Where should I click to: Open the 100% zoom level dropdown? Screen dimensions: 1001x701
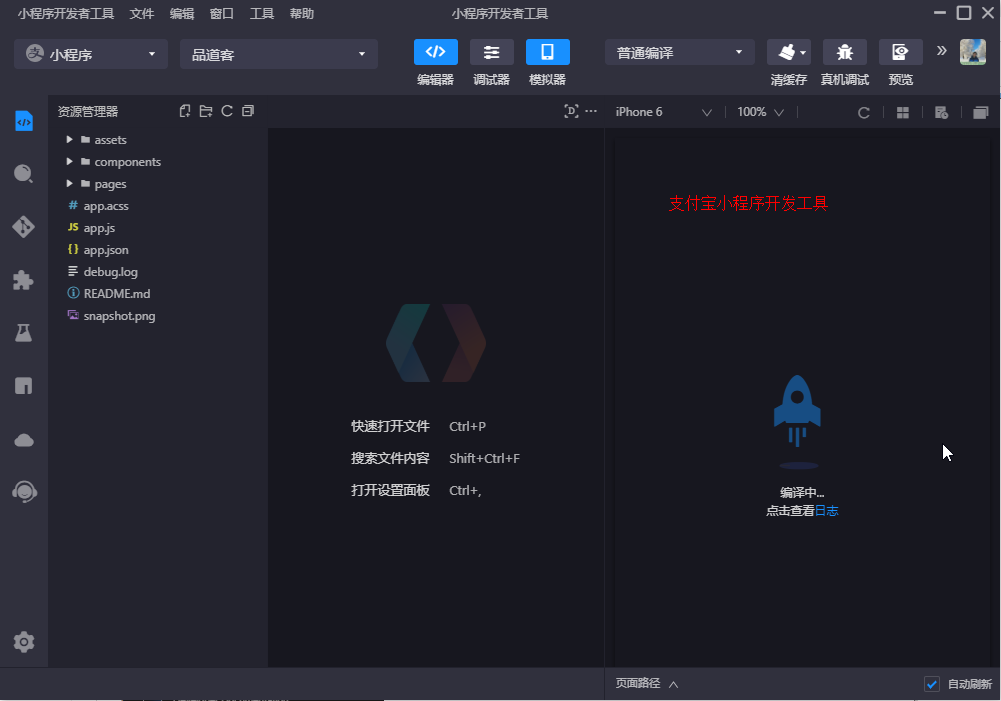click(760, 112)
